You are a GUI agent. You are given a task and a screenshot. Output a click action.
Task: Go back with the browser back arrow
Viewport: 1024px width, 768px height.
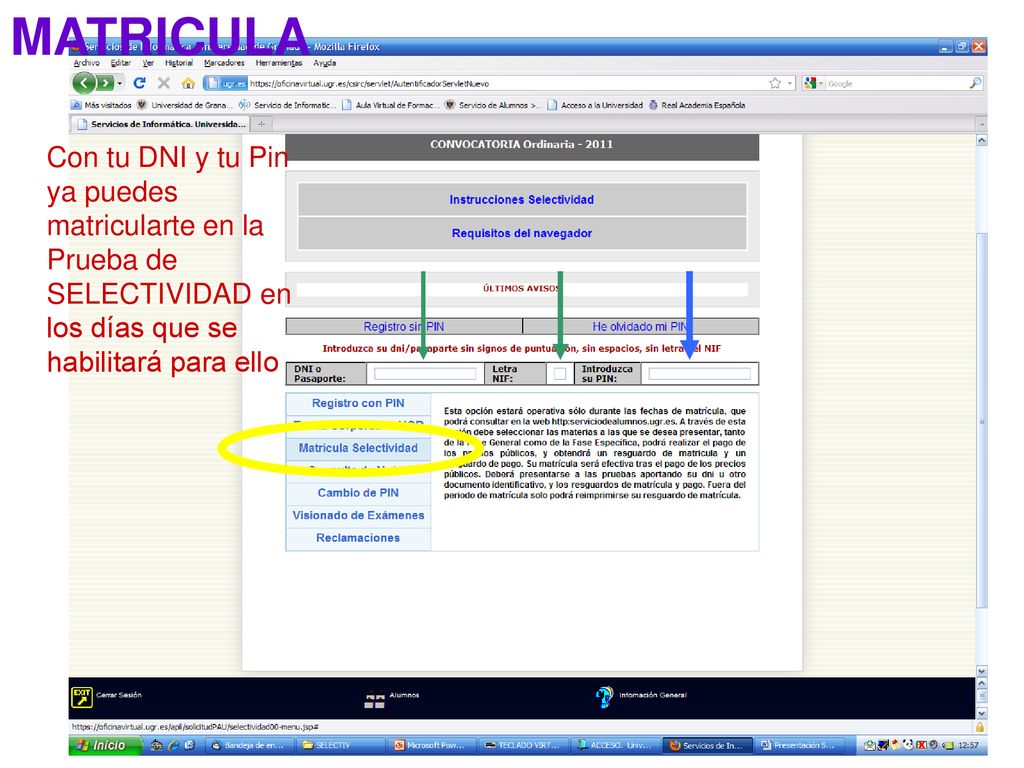pyautogui.click(x=84, y=83)
